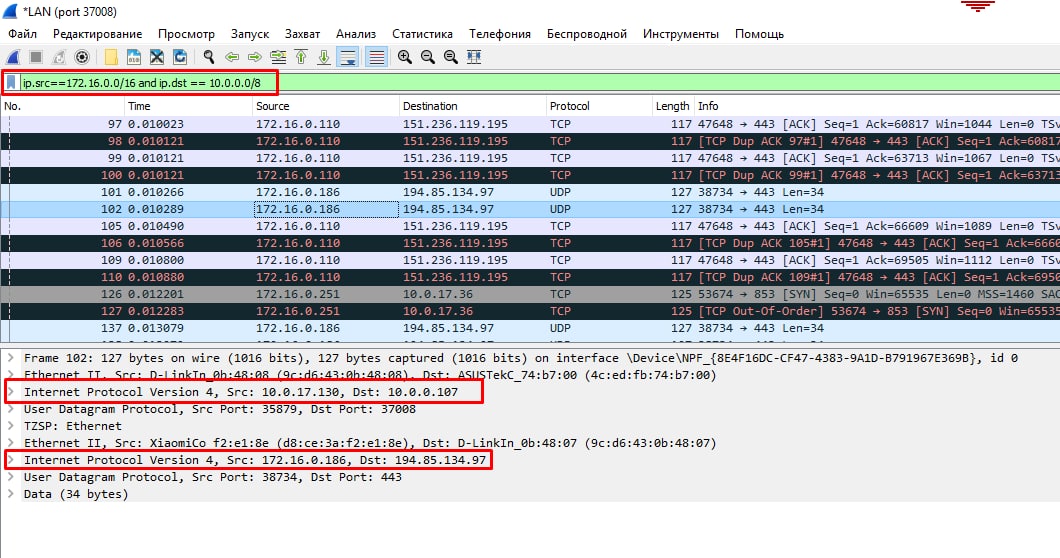
Task: Restart the current capture
Action: click(59, 57)
